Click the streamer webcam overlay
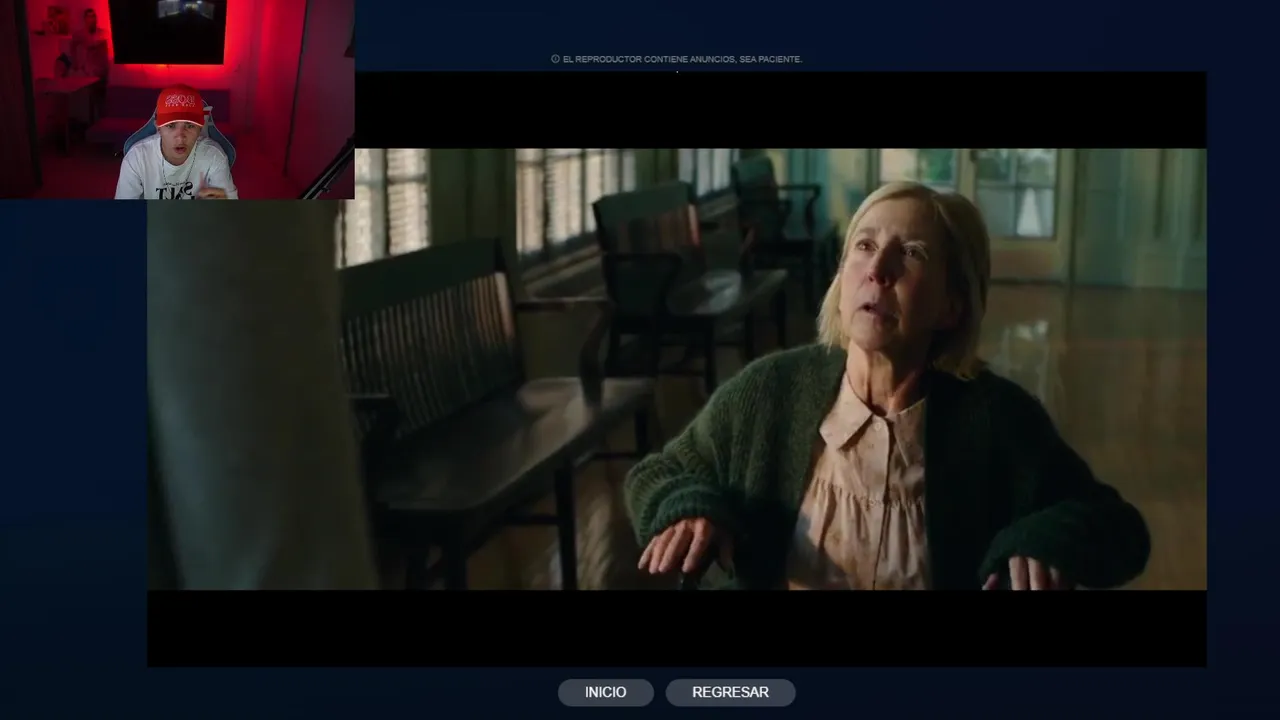The width and height of the screenshot is (1280, 720). click(177, 100)
